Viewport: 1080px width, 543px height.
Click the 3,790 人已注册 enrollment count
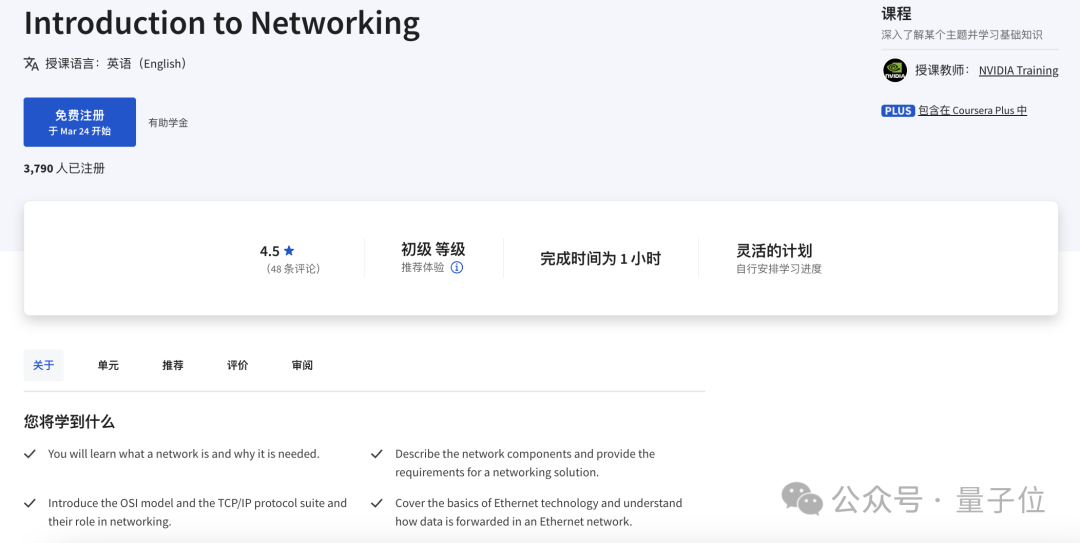pos(64,168)
